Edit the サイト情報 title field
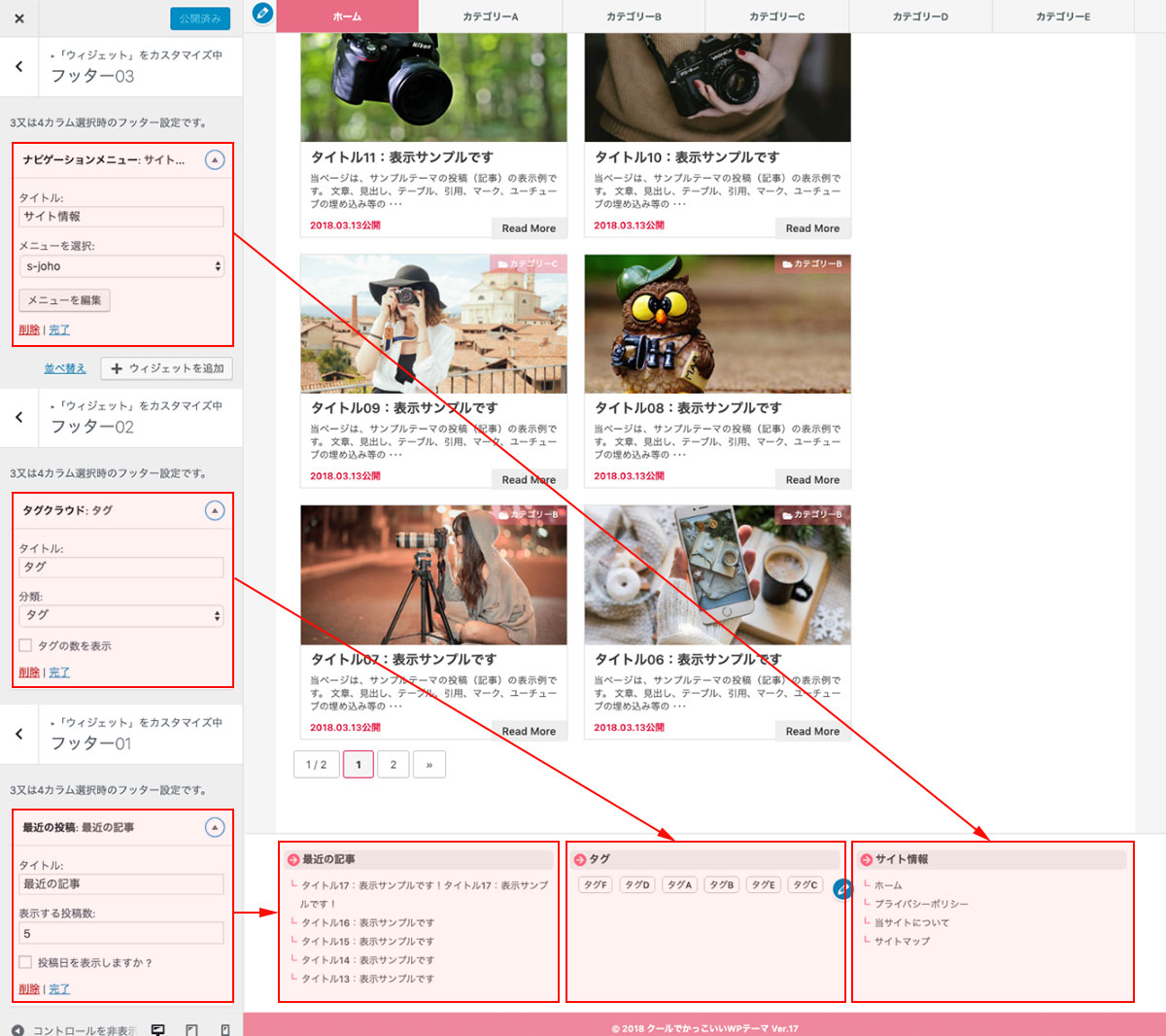The height and width of the screenshot is (1036, 1166). coord(121,217)
